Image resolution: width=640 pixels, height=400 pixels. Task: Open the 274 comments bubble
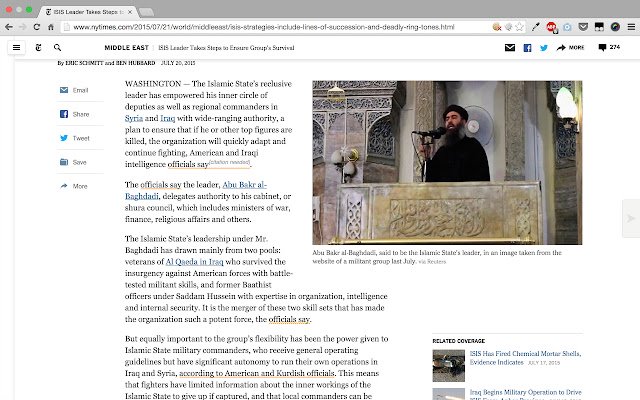pos(609,47)
